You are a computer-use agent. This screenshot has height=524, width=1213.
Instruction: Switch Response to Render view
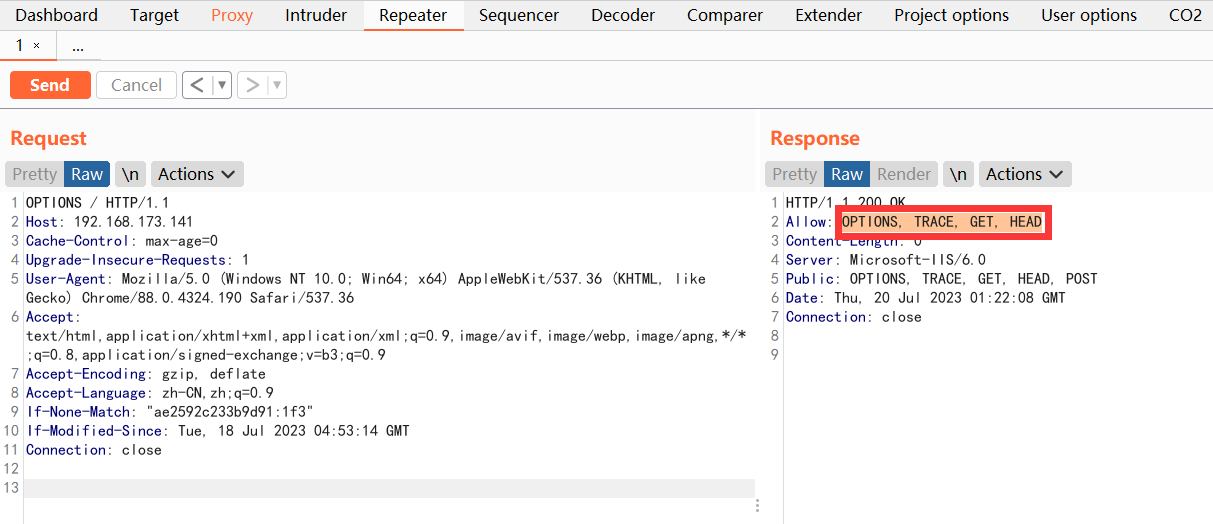coord(904,174)
